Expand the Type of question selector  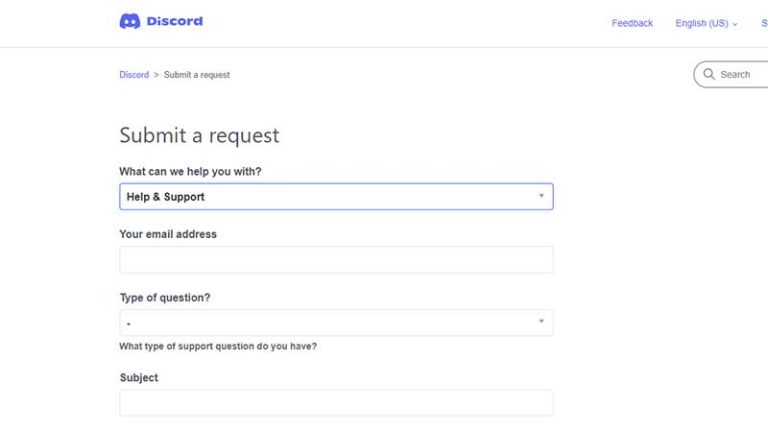pyautogui.click(x=336, y=322)
